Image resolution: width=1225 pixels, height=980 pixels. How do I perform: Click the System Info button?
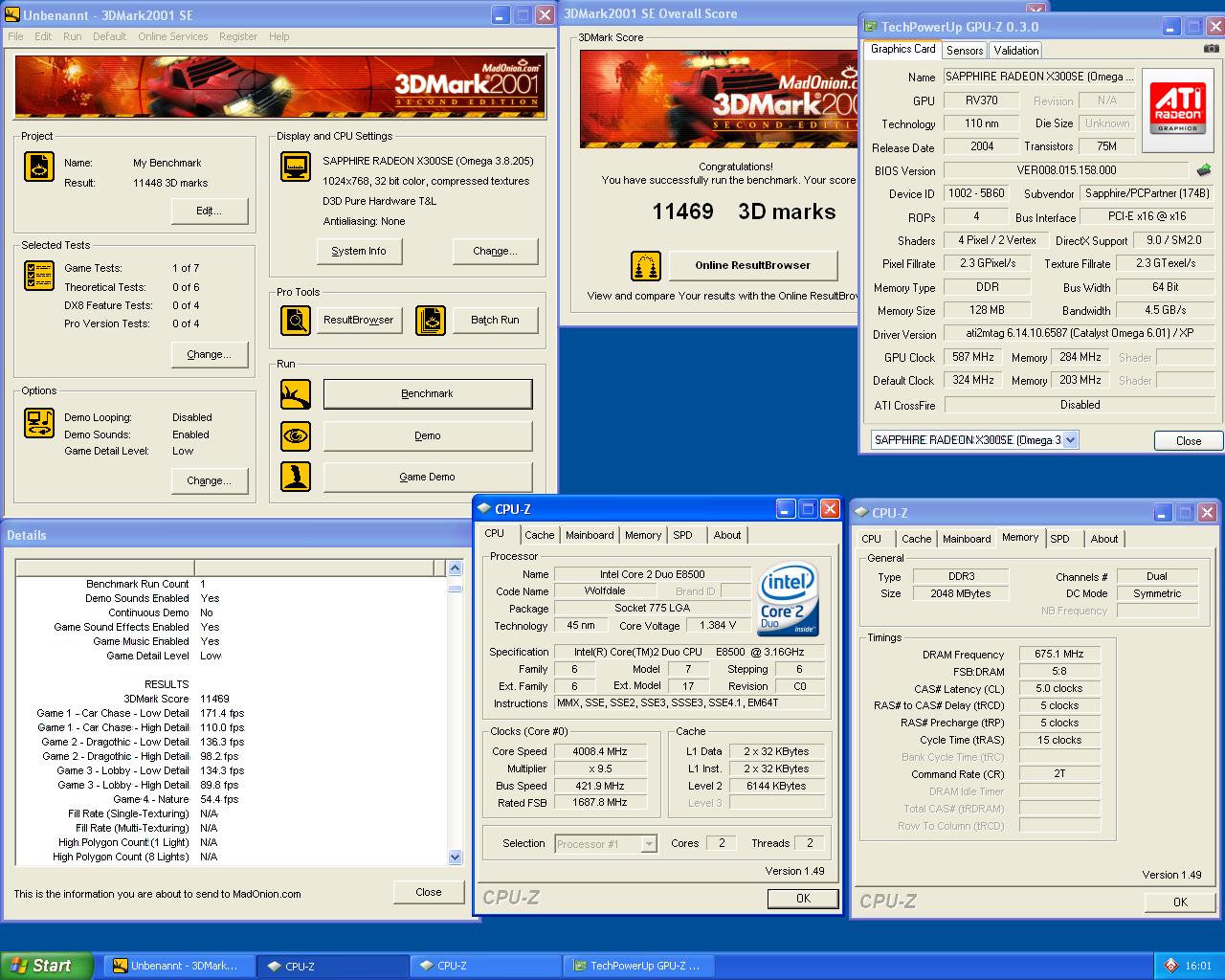click(359, 251)
